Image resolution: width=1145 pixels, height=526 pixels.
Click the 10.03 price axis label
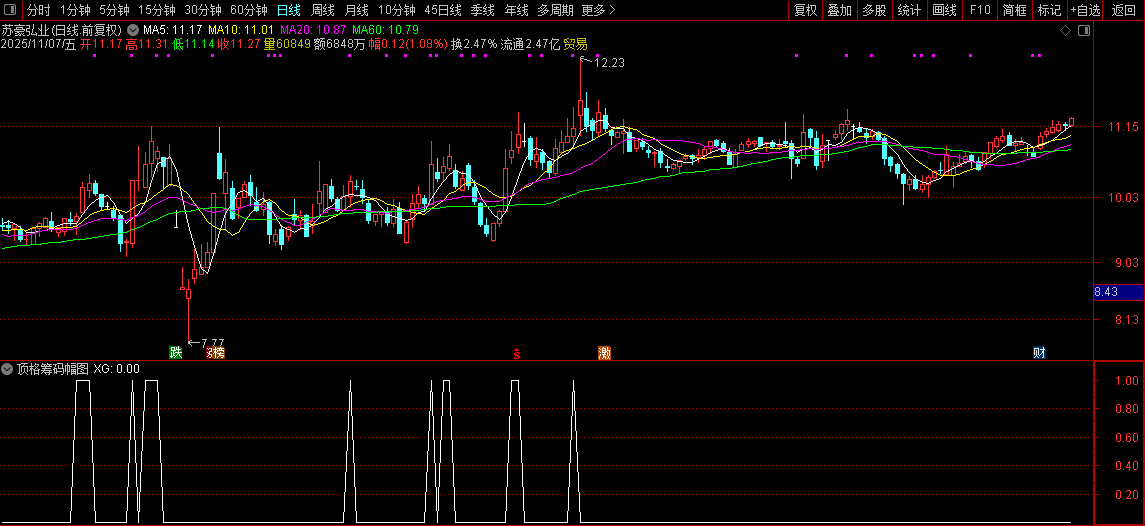click(1124, 197)
